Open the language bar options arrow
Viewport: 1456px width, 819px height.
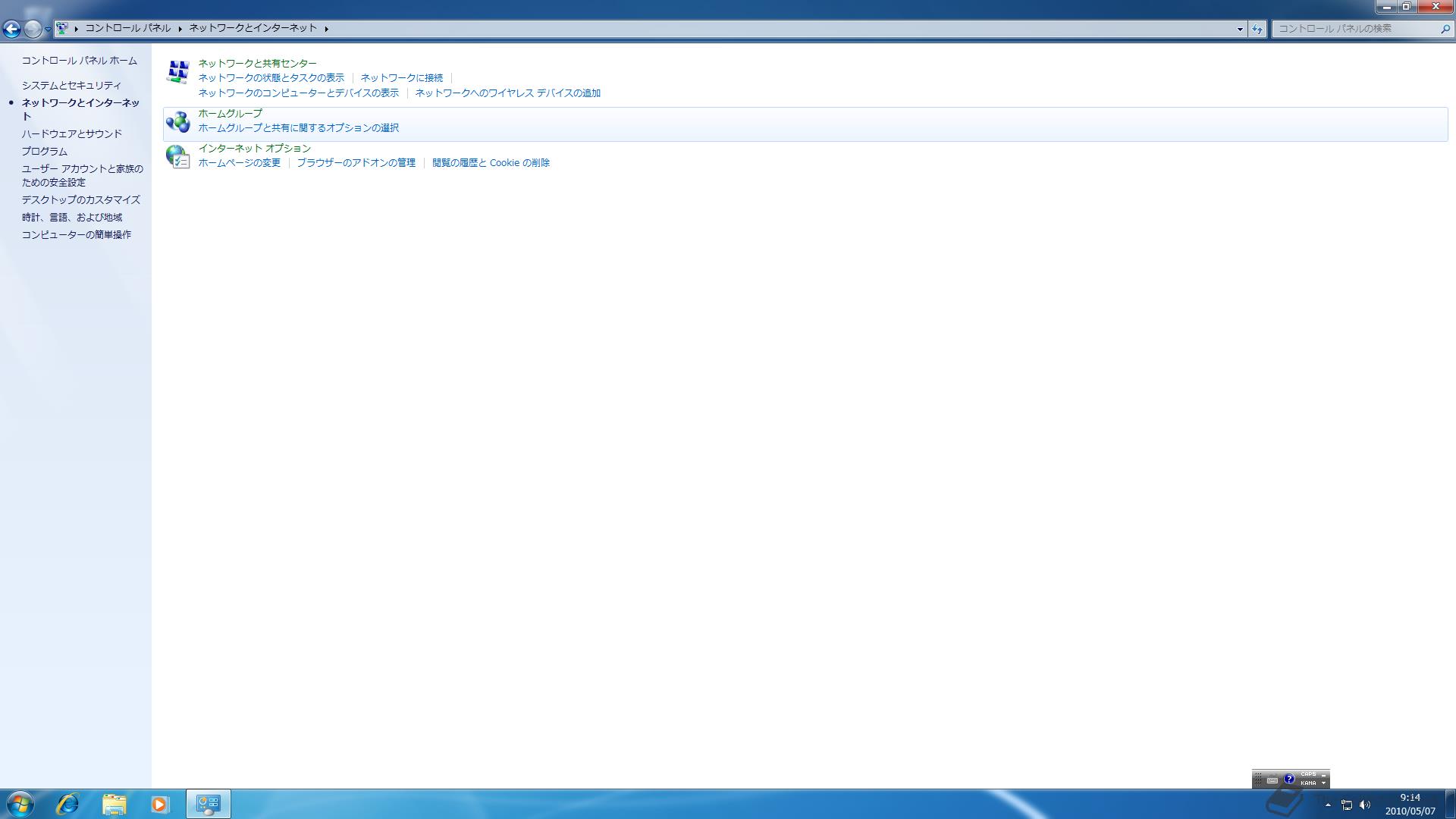(1324, 783)
